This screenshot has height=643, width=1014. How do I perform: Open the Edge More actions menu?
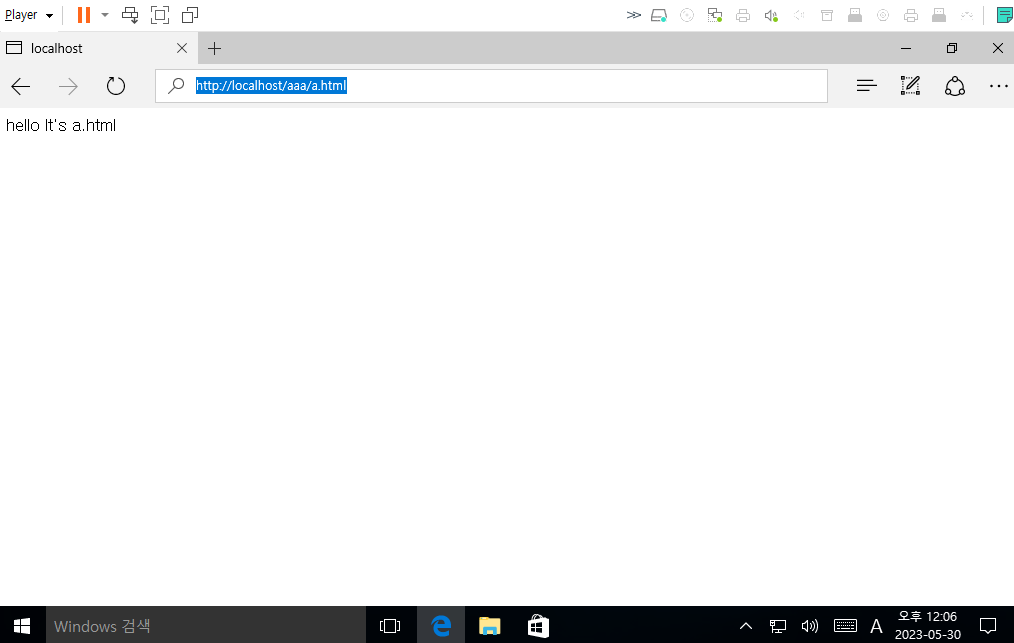click(x=998, y=85)
